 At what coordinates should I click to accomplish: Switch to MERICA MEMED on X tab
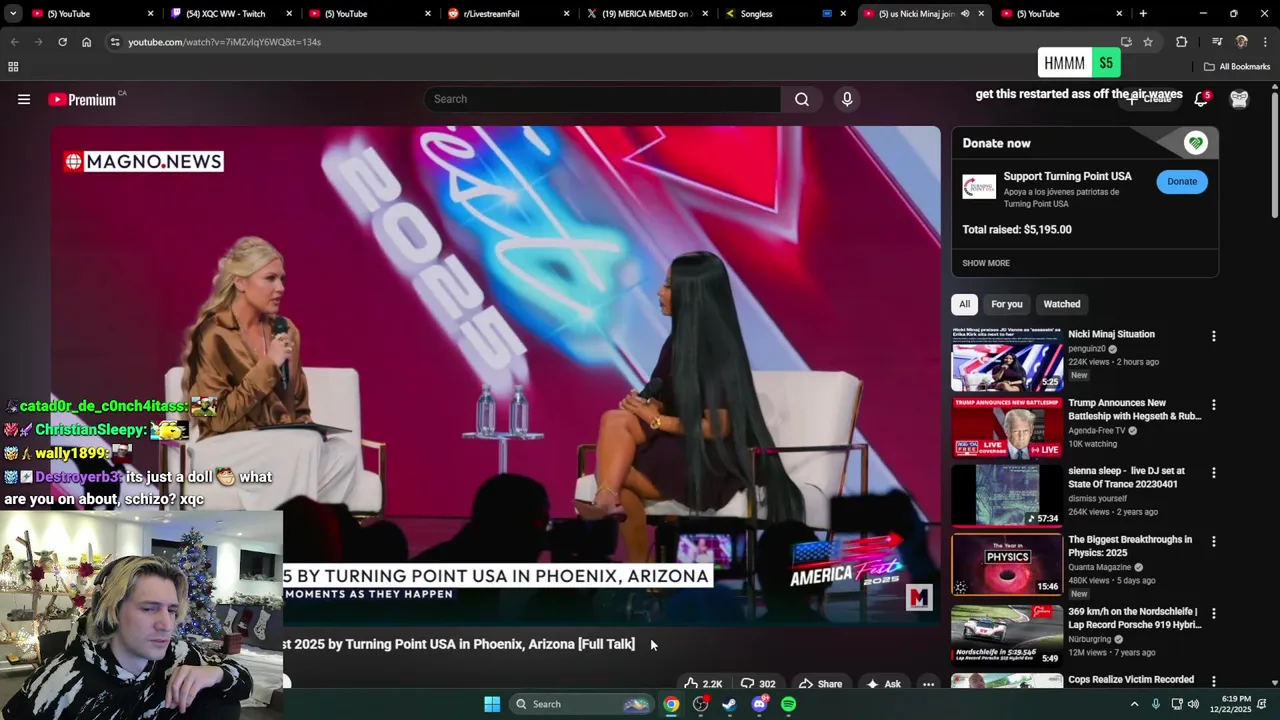[646, 14]
